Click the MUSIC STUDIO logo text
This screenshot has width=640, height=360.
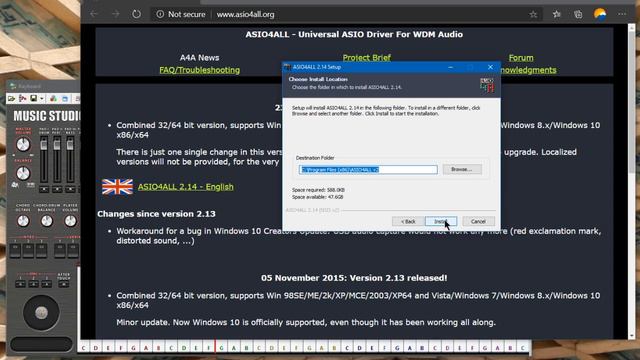47,116
